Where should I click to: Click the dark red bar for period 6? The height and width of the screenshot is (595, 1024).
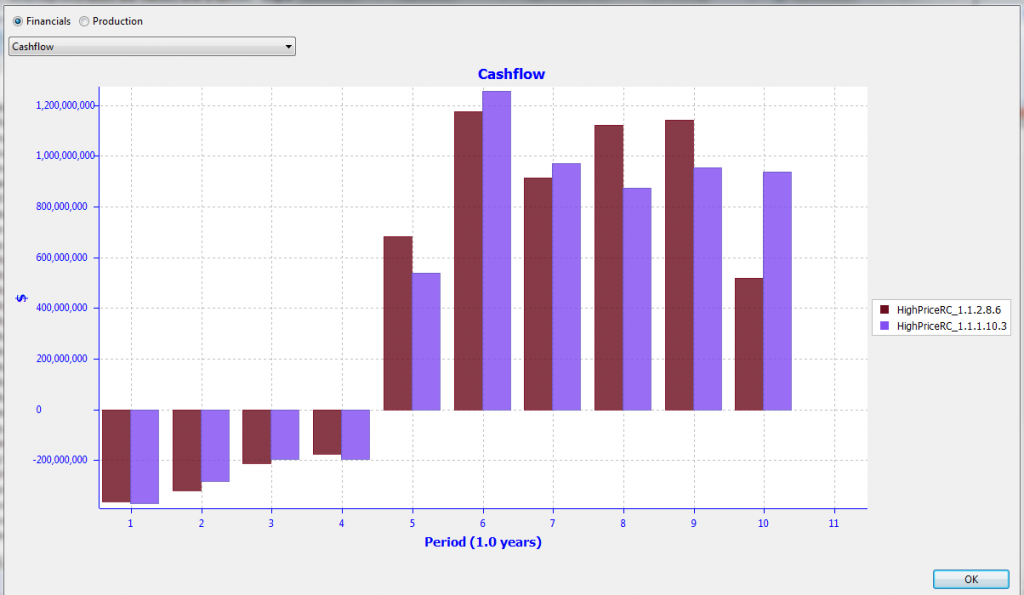[468, 261]
